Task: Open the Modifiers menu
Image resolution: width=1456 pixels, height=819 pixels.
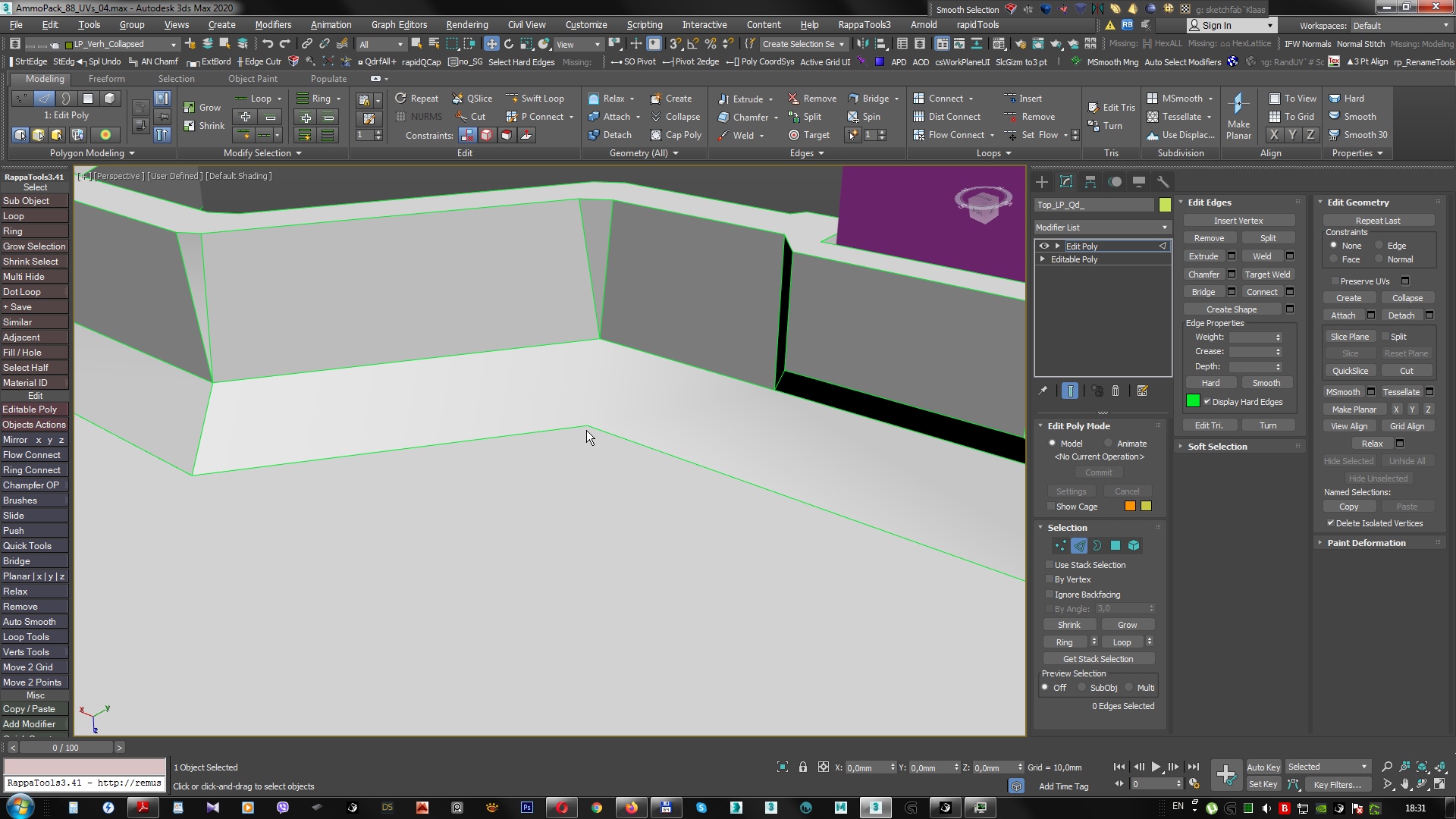Action: point(273,25)
